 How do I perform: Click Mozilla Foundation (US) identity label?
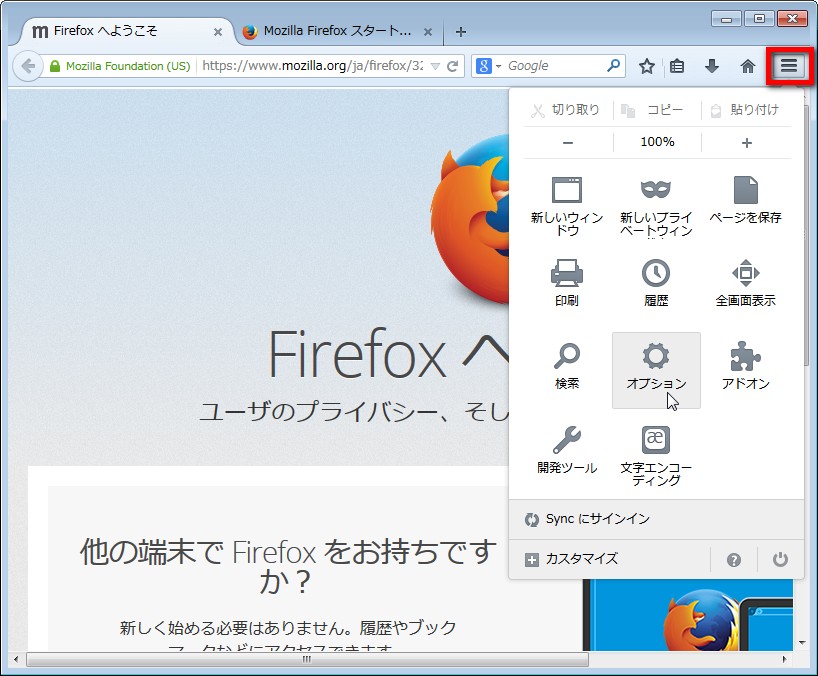[x=128, y=66]
